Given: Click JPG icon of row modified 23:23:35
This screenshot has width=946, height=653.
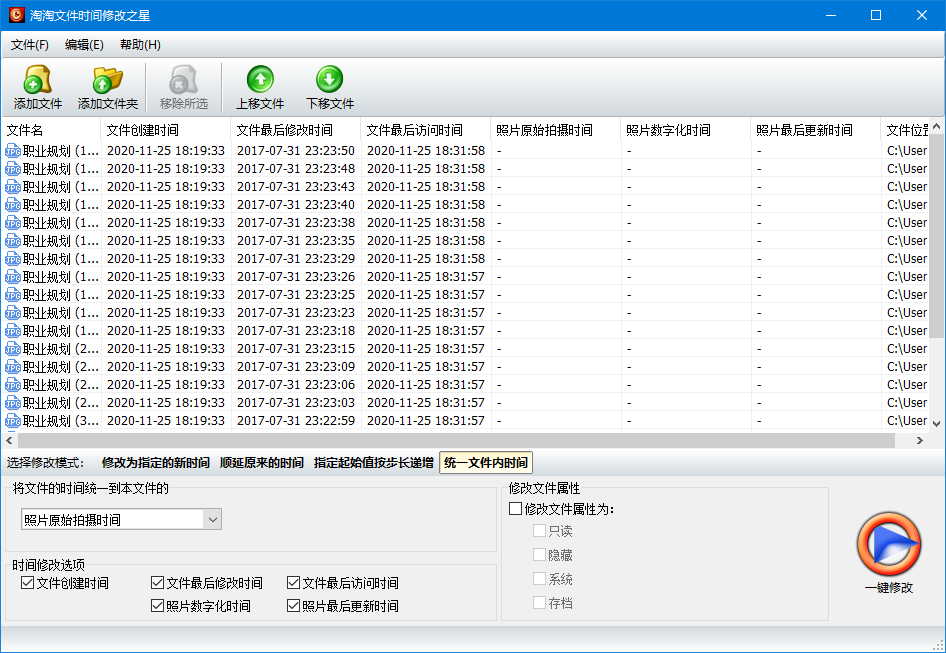Looking at the screenshot, I should [13, 241].
